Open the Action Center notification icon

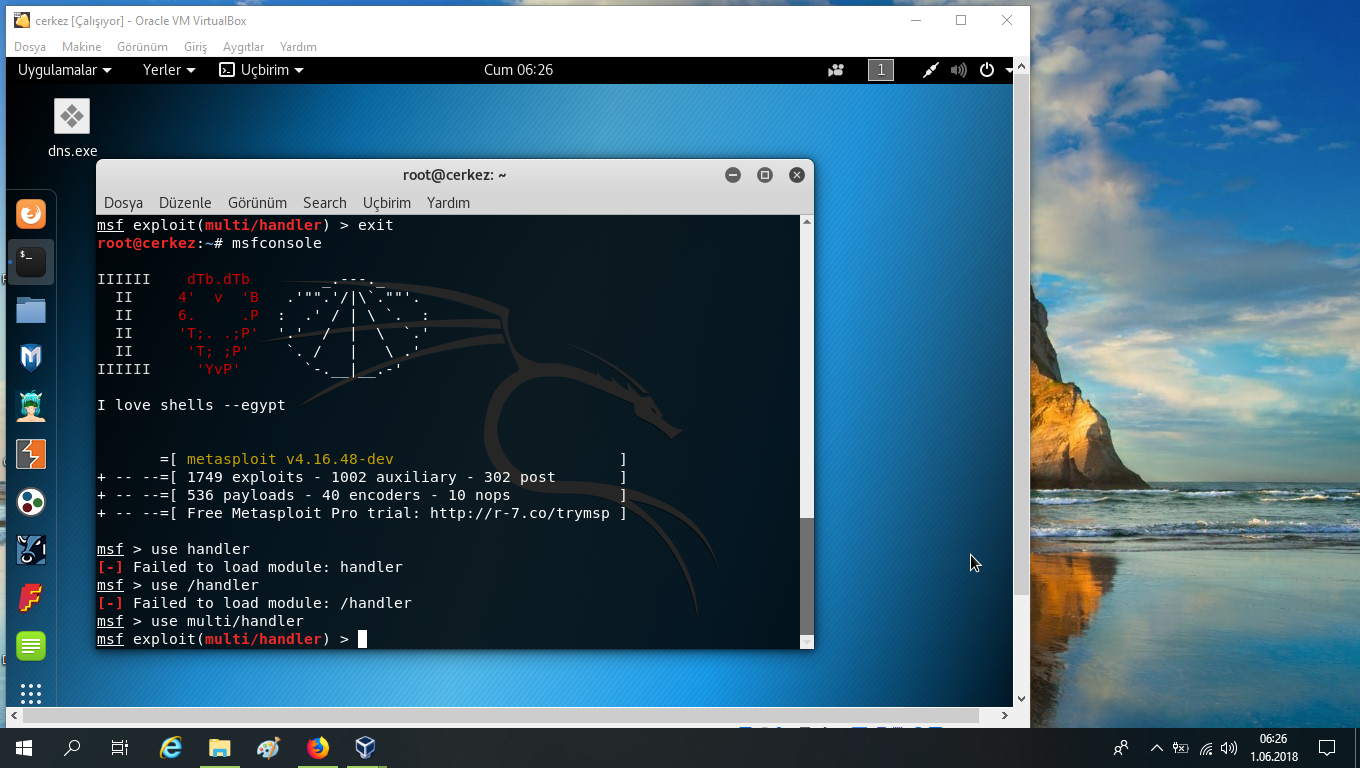click(x=1327, y=748)
